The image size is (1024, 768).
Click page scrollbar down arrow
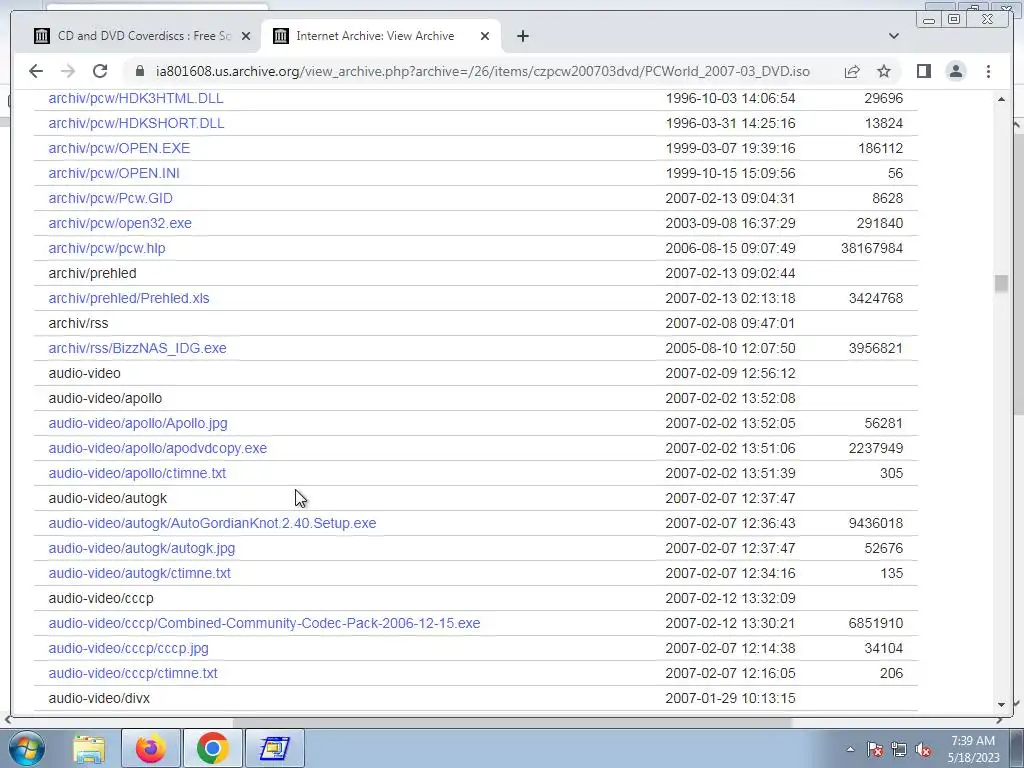[1001, 705]
